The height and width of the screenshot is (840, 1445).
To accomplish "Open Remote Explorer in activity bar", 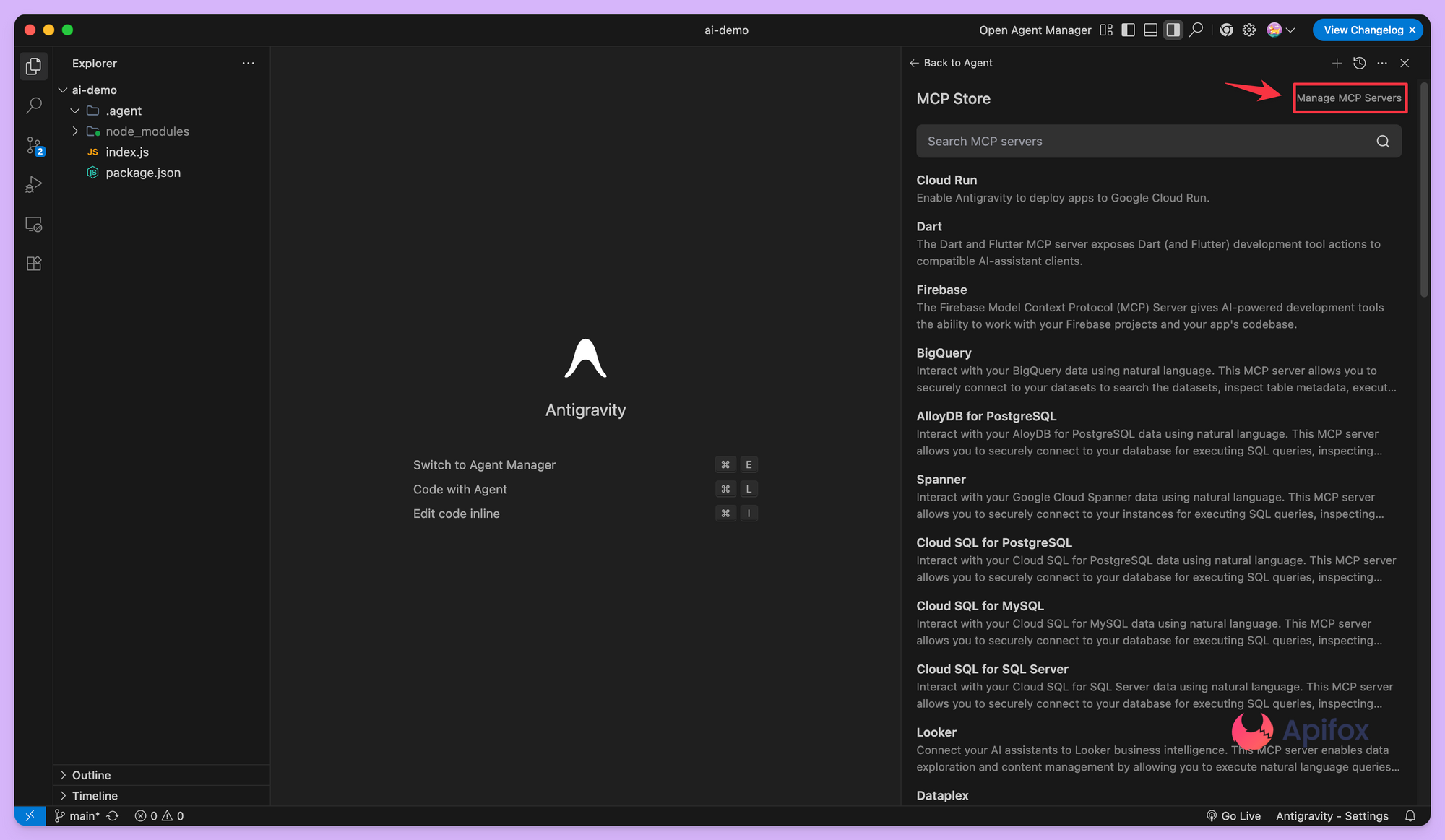I will click(x=34, y=225).
